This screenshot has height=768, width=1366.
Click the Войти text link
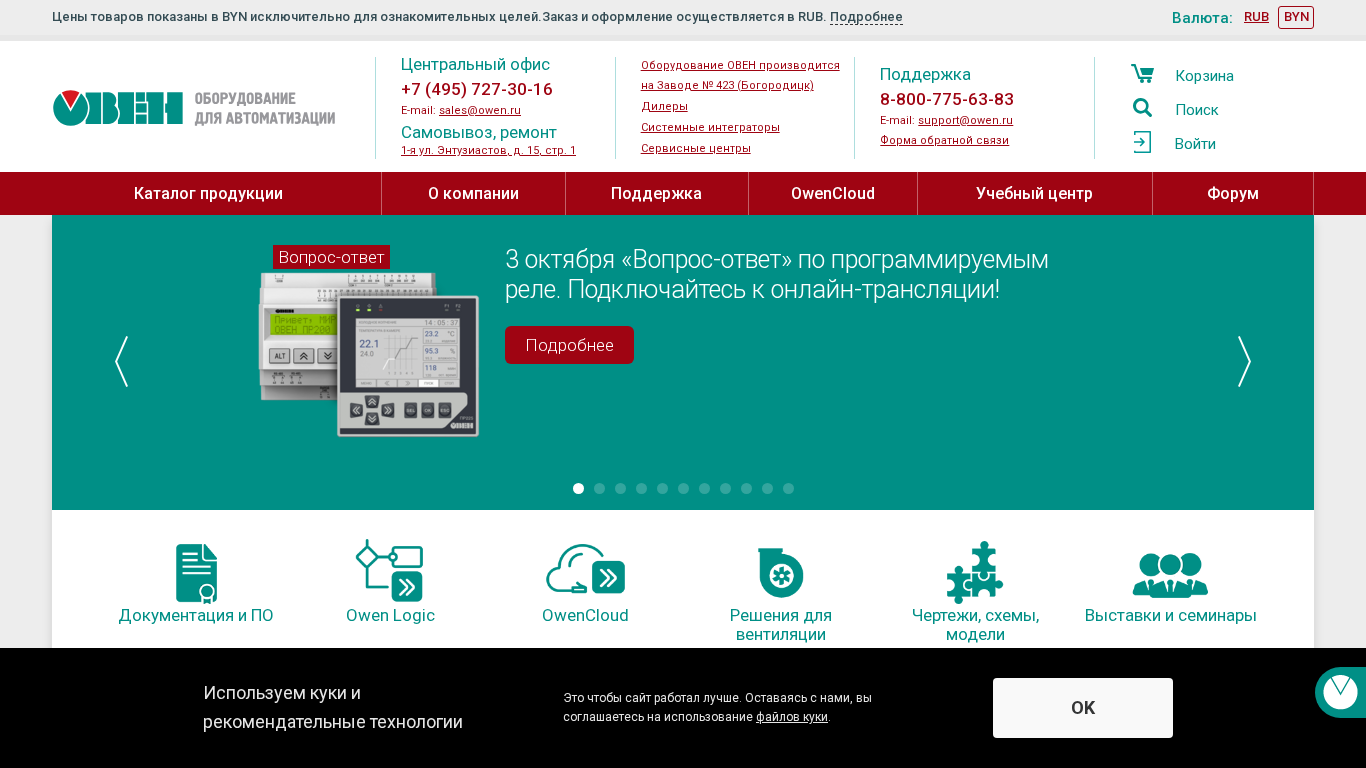[1195, 144]
